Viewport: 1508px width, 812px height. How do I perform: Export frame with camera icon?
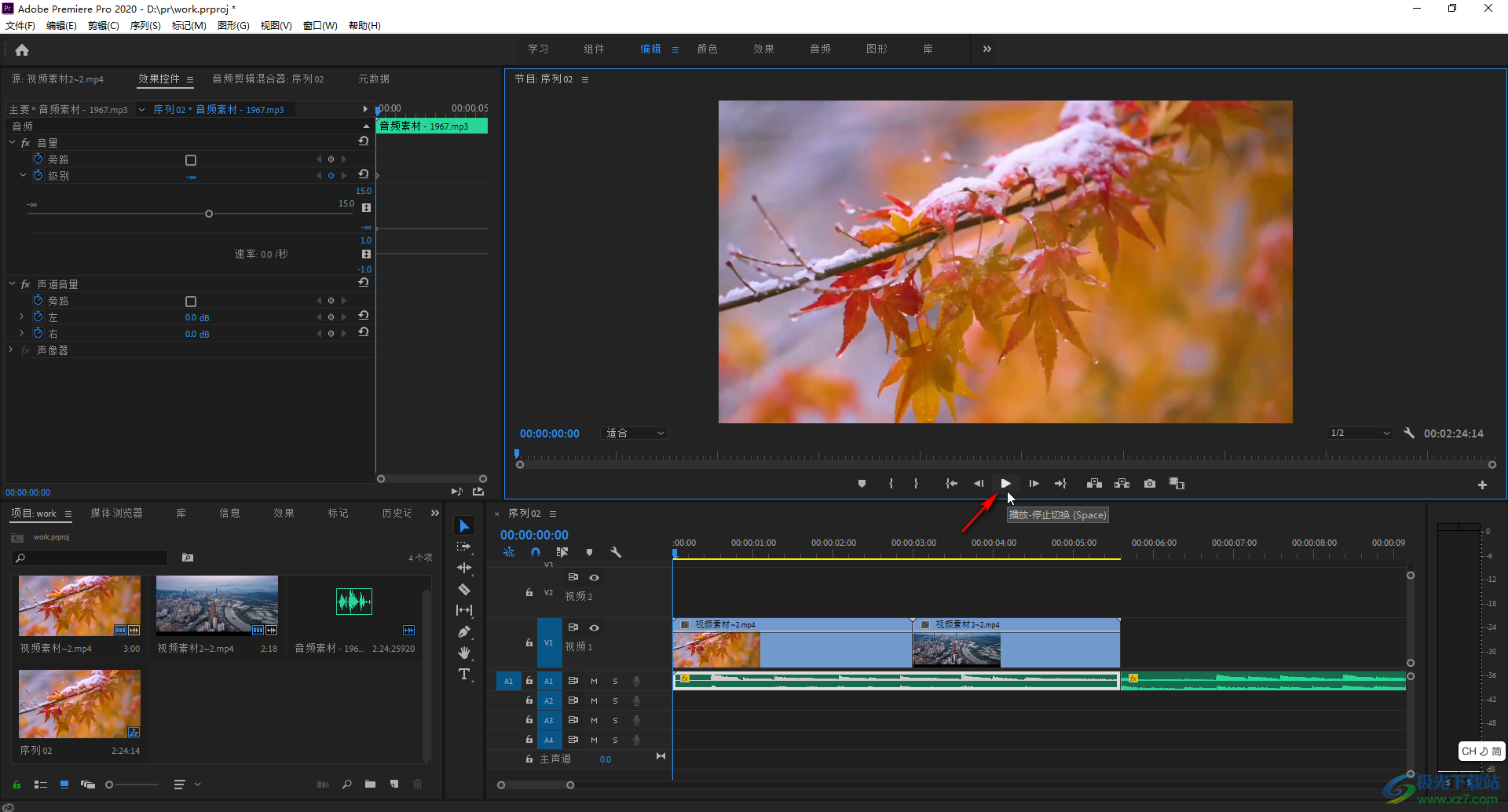[x=1150, y=484]
